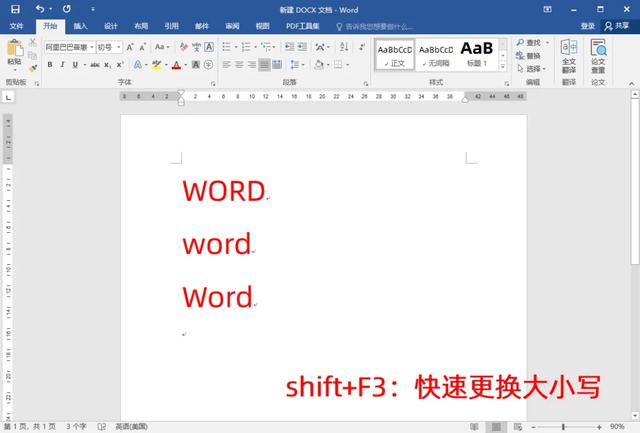Align text right
640x433 pixels.
click(x=252, y=64)
